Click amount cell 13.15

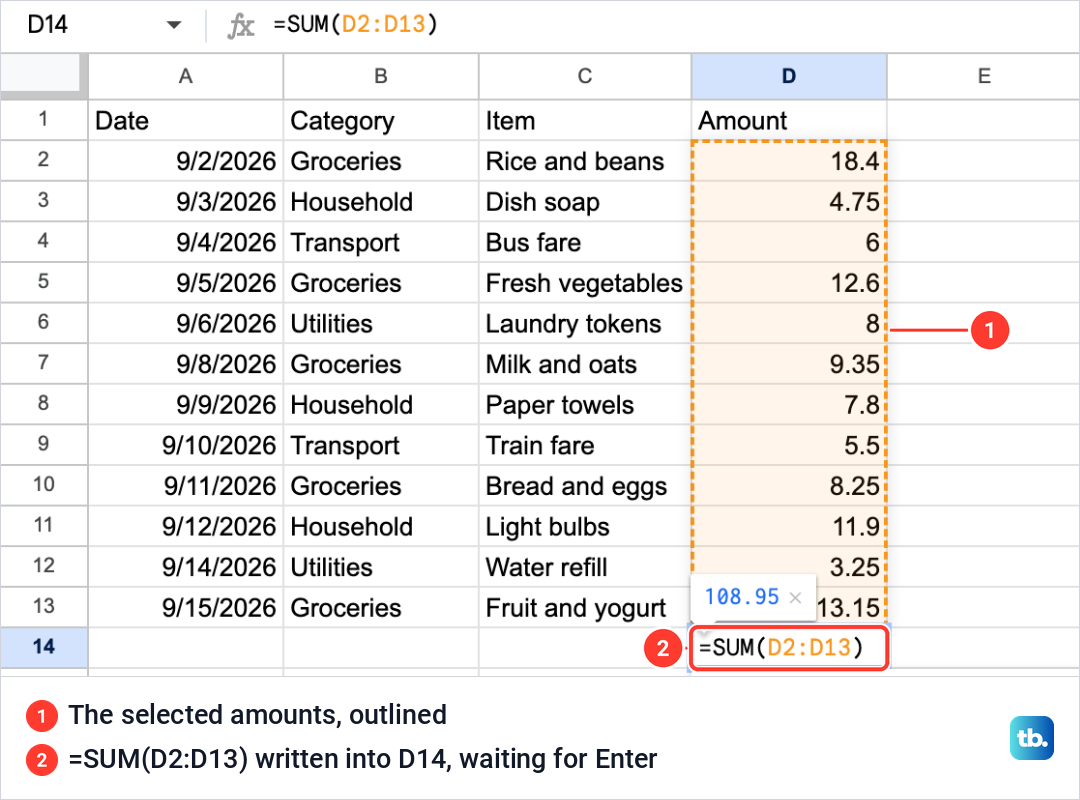tap(851, 609)
